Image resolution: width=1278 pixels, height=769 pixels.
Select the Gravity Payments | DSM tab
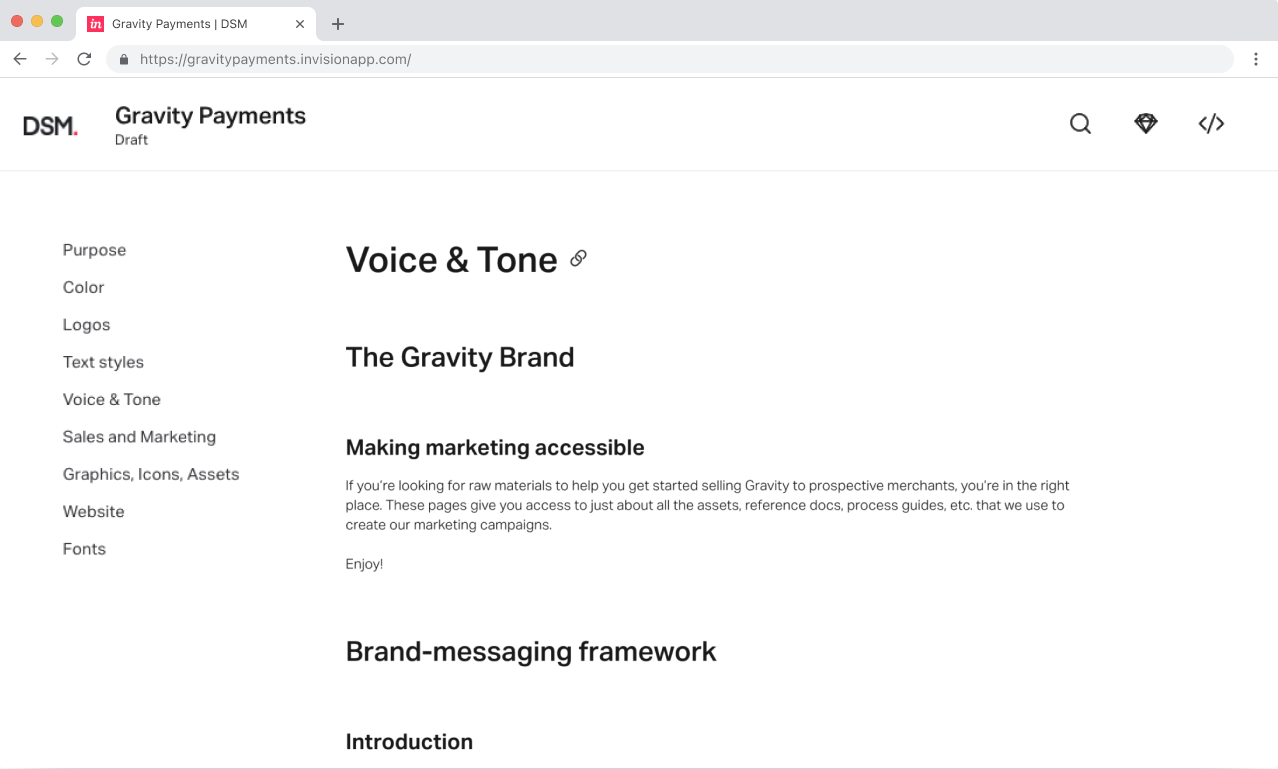pyautogui.click(x=197, y=24)
